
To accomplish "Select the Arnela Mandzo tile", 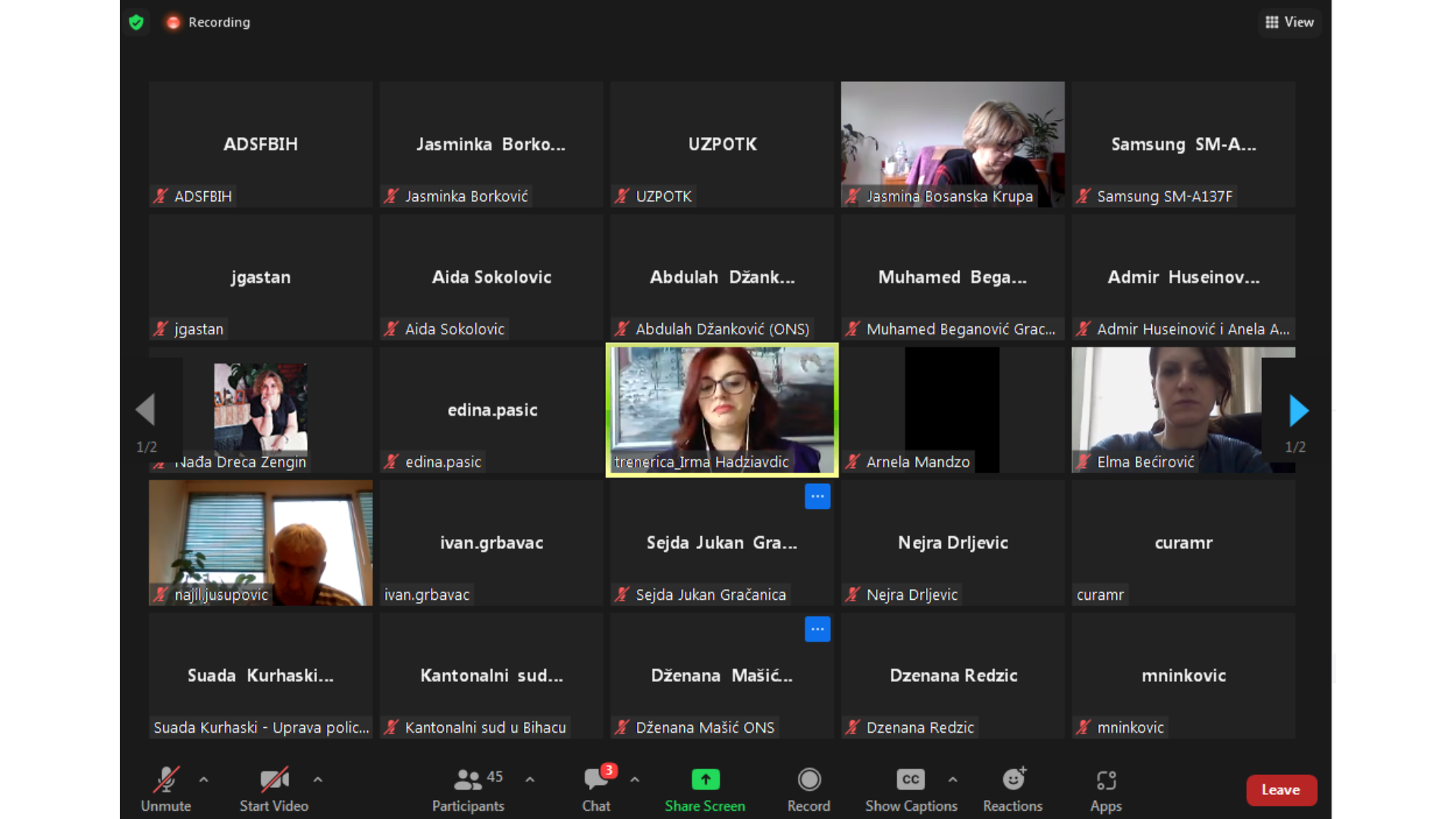I will click(x=952, y=409).
